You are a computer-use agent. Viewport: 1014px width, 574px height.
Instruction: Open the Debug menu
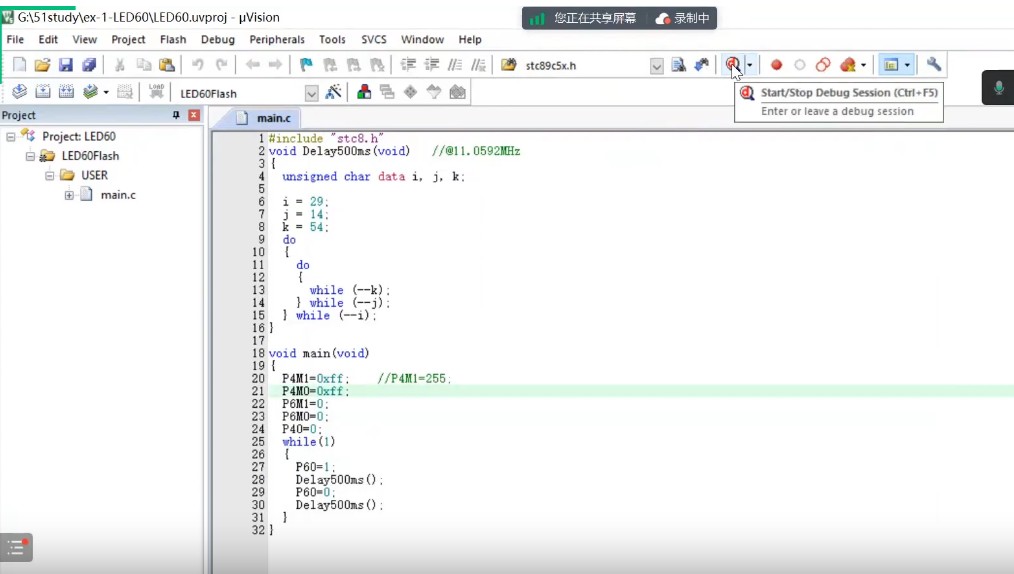pos(217,40)
